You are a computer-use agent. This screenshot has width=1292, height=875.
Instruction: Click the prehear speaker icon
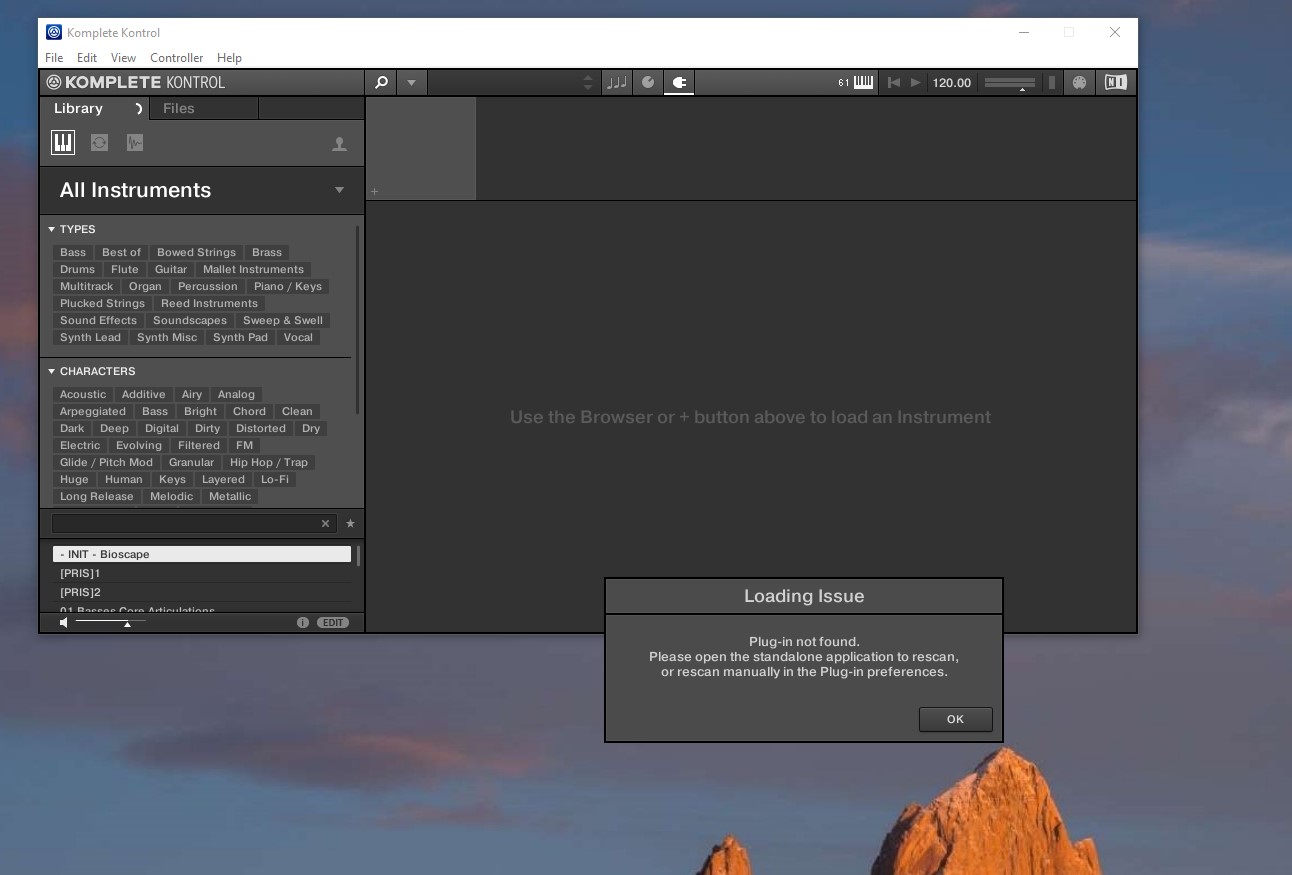click(x=64, y=623)
